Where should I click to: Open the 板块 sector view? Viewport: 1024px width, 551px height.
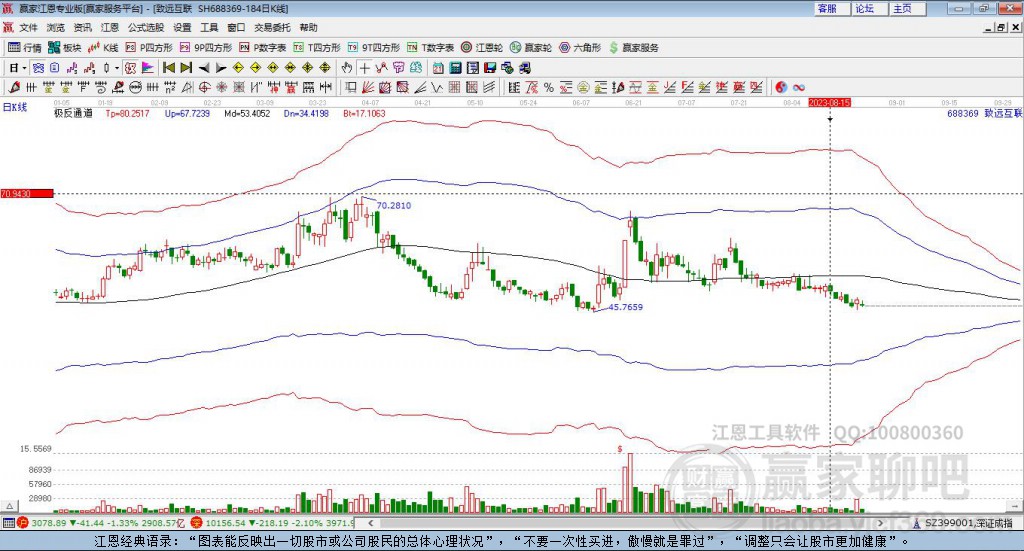[x=65, y=48]
